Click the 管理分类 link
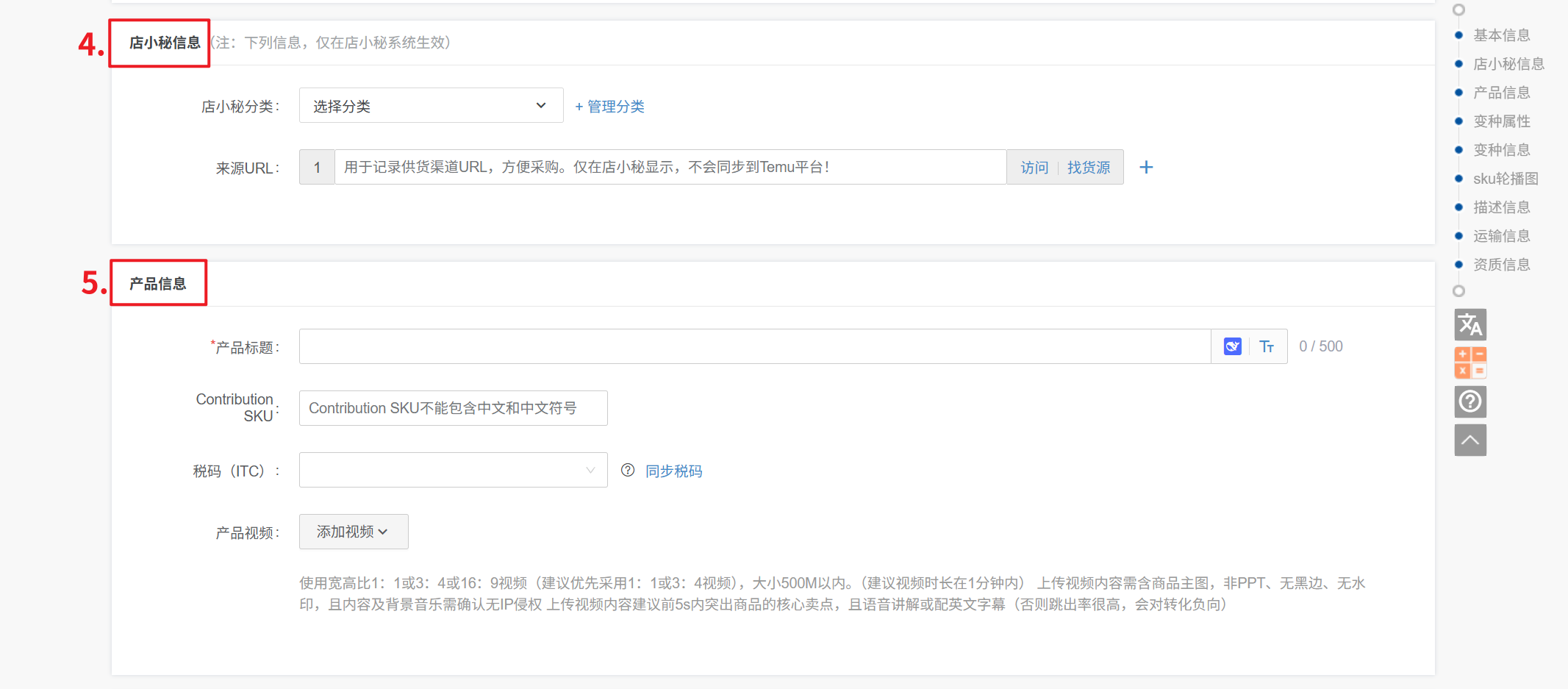The height and width of the screenshot is (689, 1568). pyautogui.click(x=609, y=107)
